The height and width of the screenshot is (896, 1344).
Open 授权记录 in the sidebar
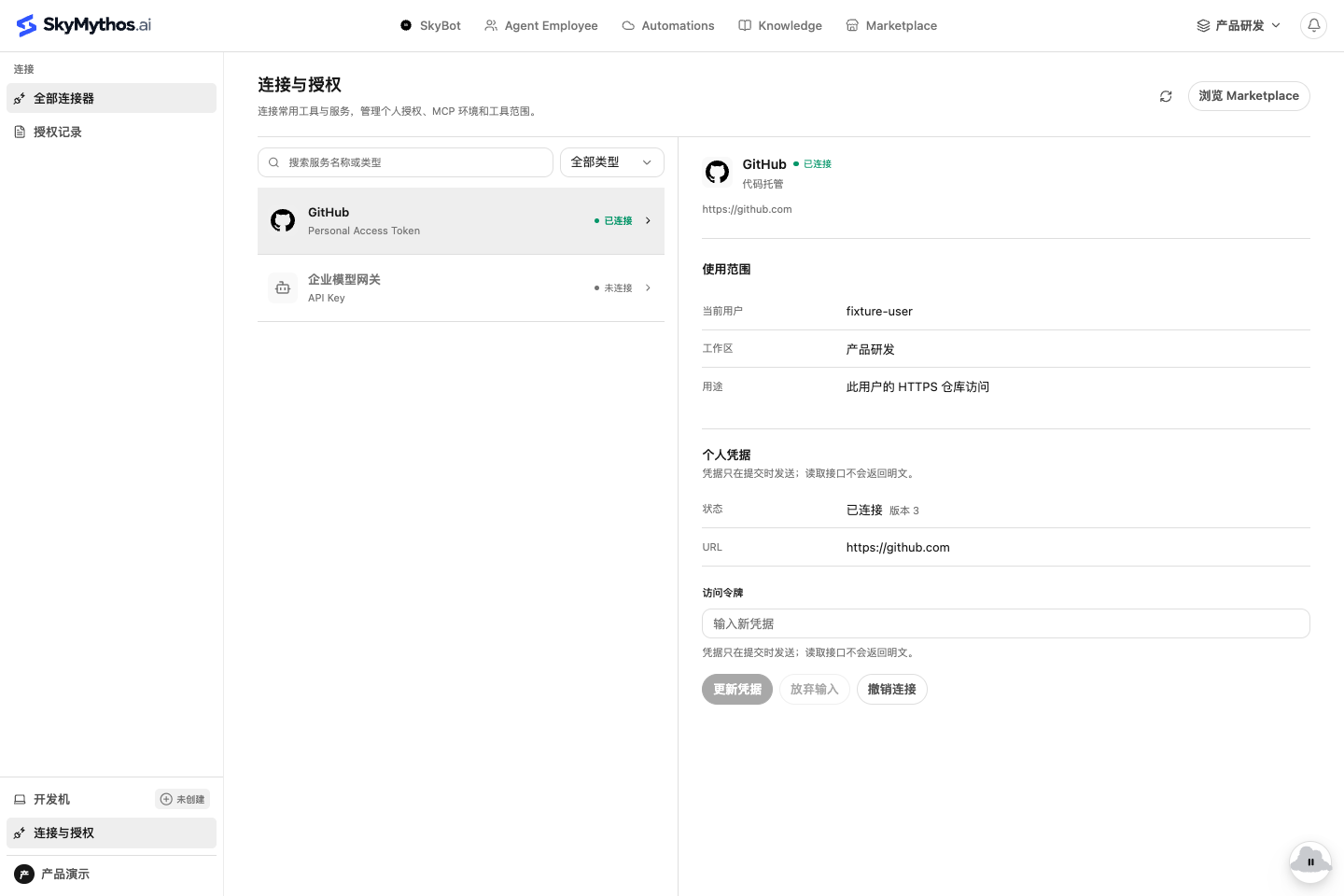111,132
